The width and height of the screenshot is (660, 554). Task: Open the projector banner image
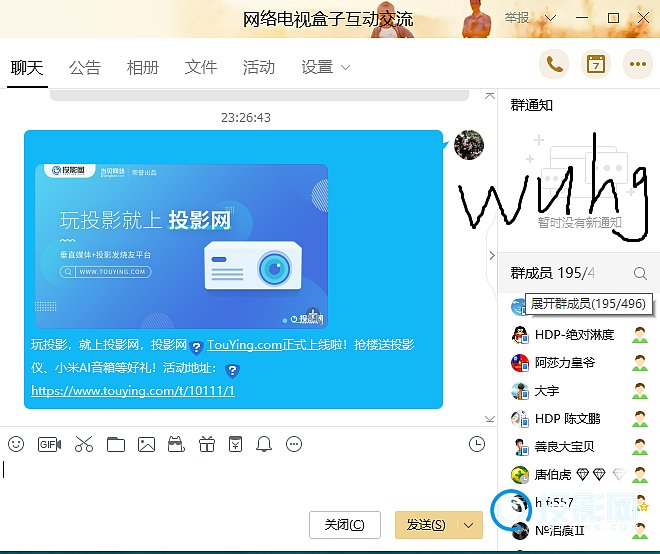click(181, 246)
